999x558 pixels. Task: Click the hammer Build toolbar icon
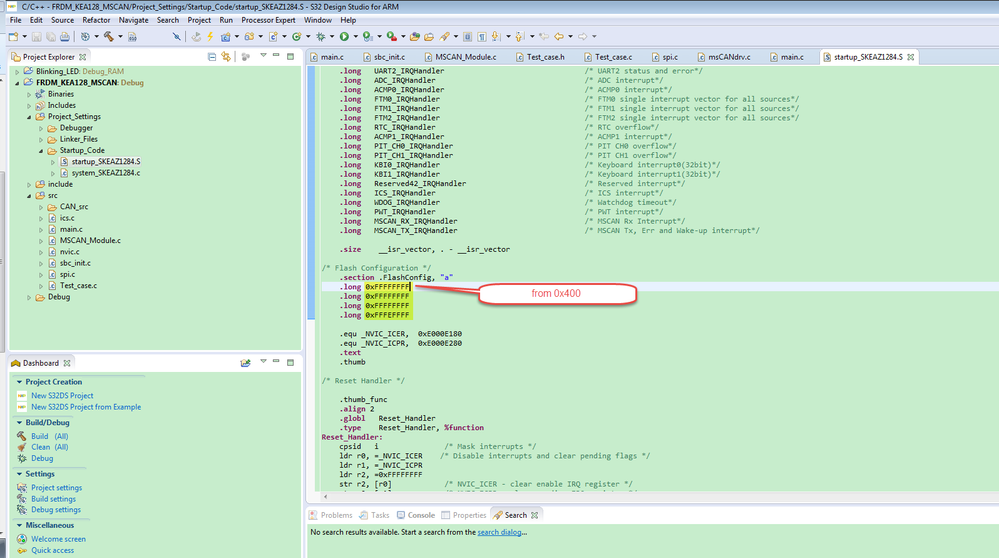click(x=109, y=37)
